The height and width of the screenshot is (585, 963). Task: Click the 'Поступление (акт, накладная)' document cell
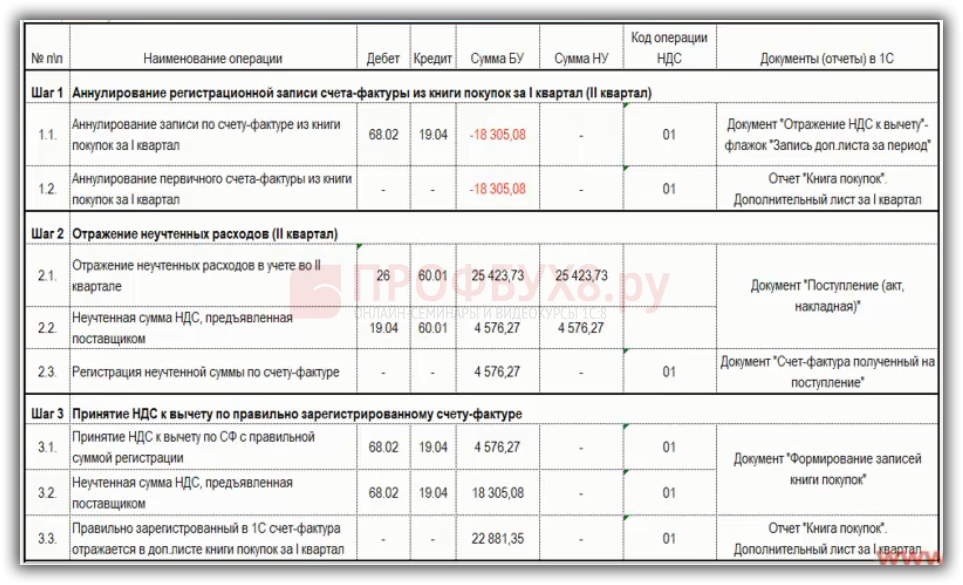[827, 296]
